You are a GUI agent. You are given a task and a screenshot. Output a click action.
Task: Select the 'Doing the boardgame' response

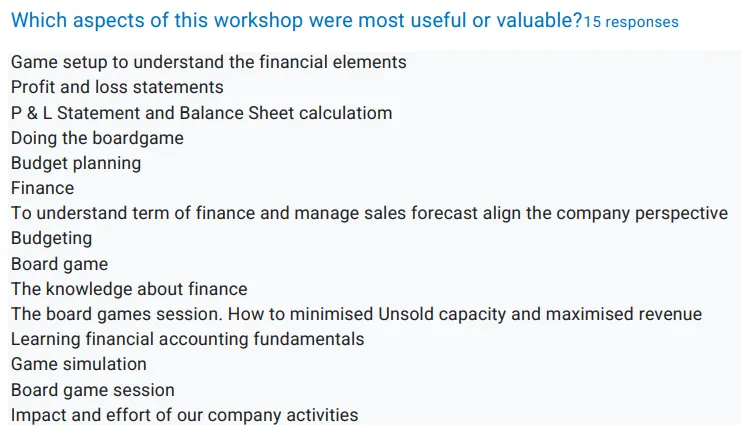tap(97, 138)
